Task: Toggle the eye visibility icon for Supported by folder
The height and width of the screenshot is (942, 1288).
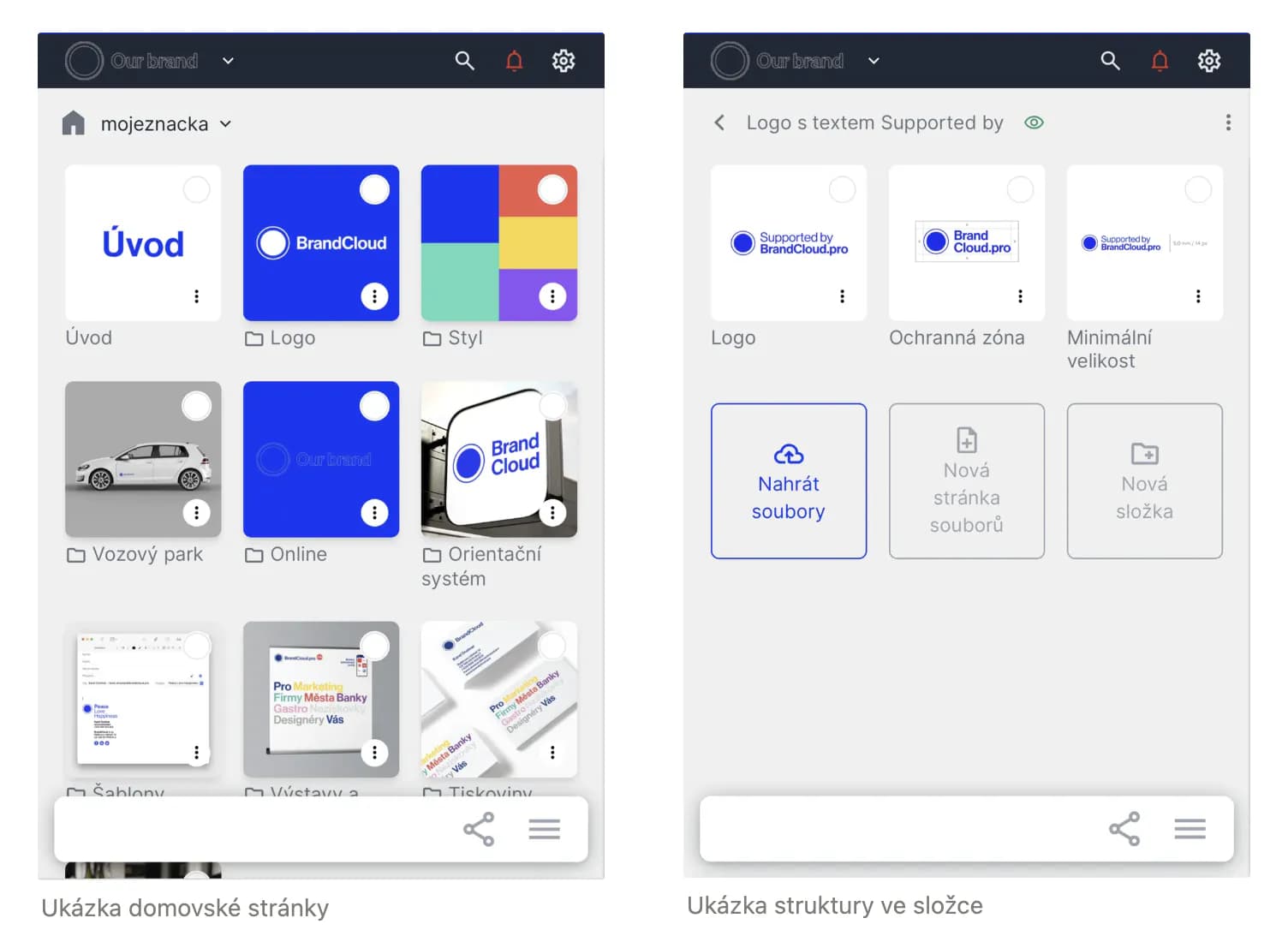Action: [x=1034, y=122]
